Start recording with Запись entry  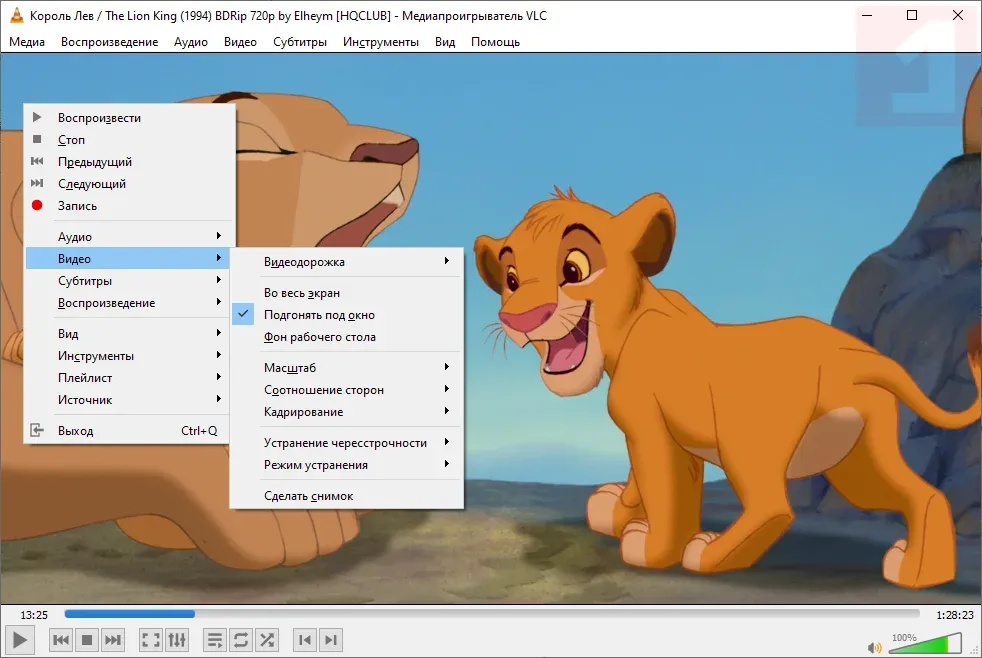tap(129, 205)
